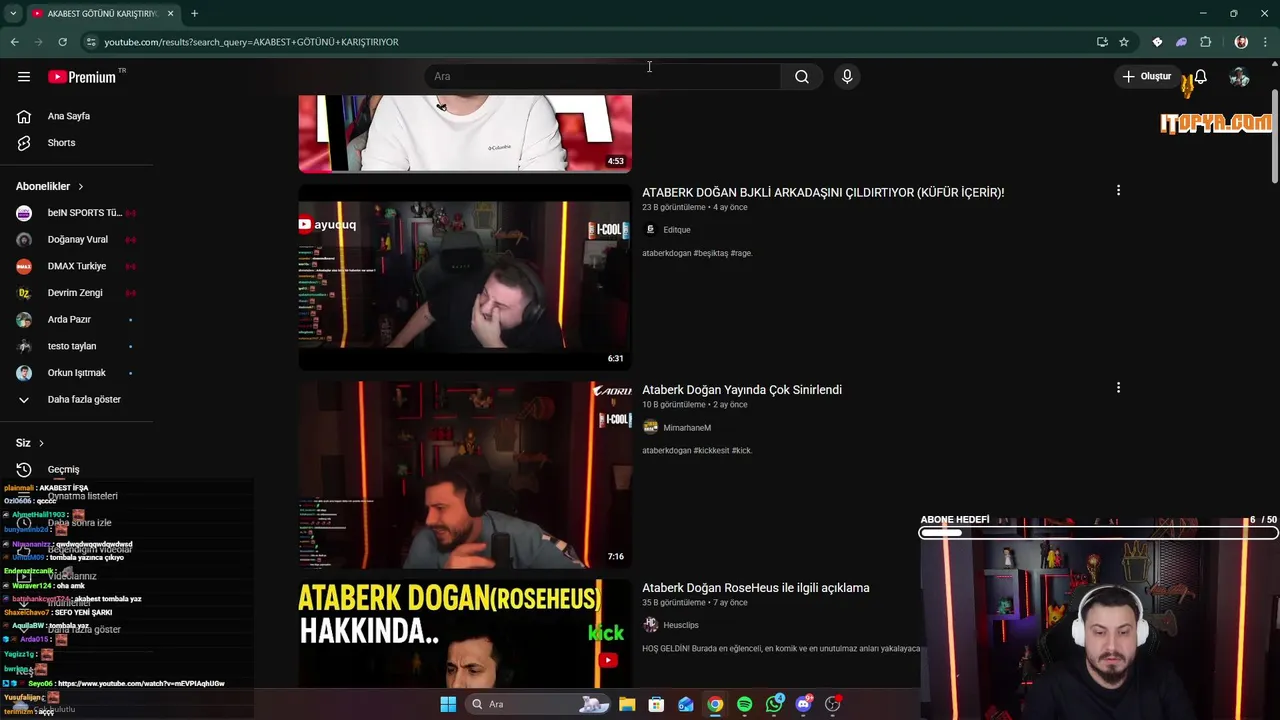Click the search magnifier button
Viewport: 1280px width, 720px height.
tap(801, 76)
